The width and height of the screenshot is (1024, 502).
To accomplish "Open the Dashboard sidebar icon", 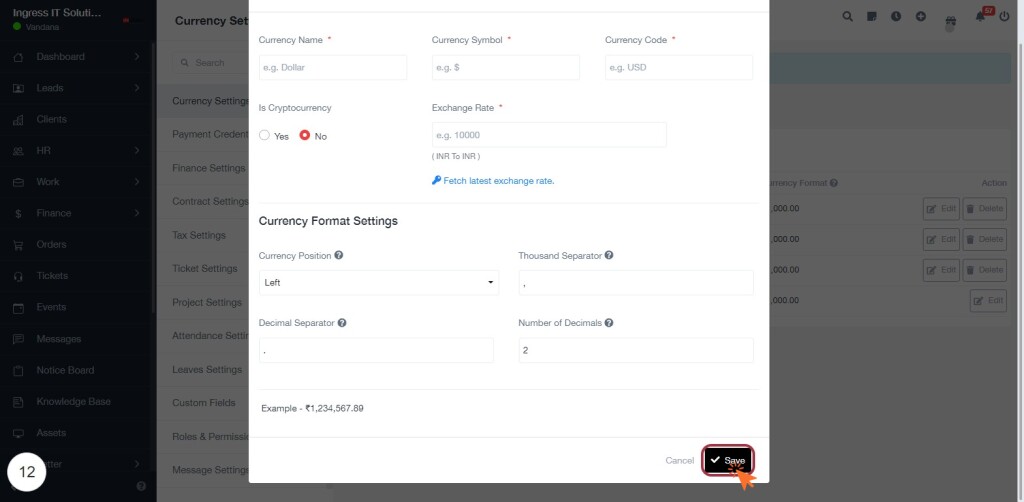I will click(18, 57).
